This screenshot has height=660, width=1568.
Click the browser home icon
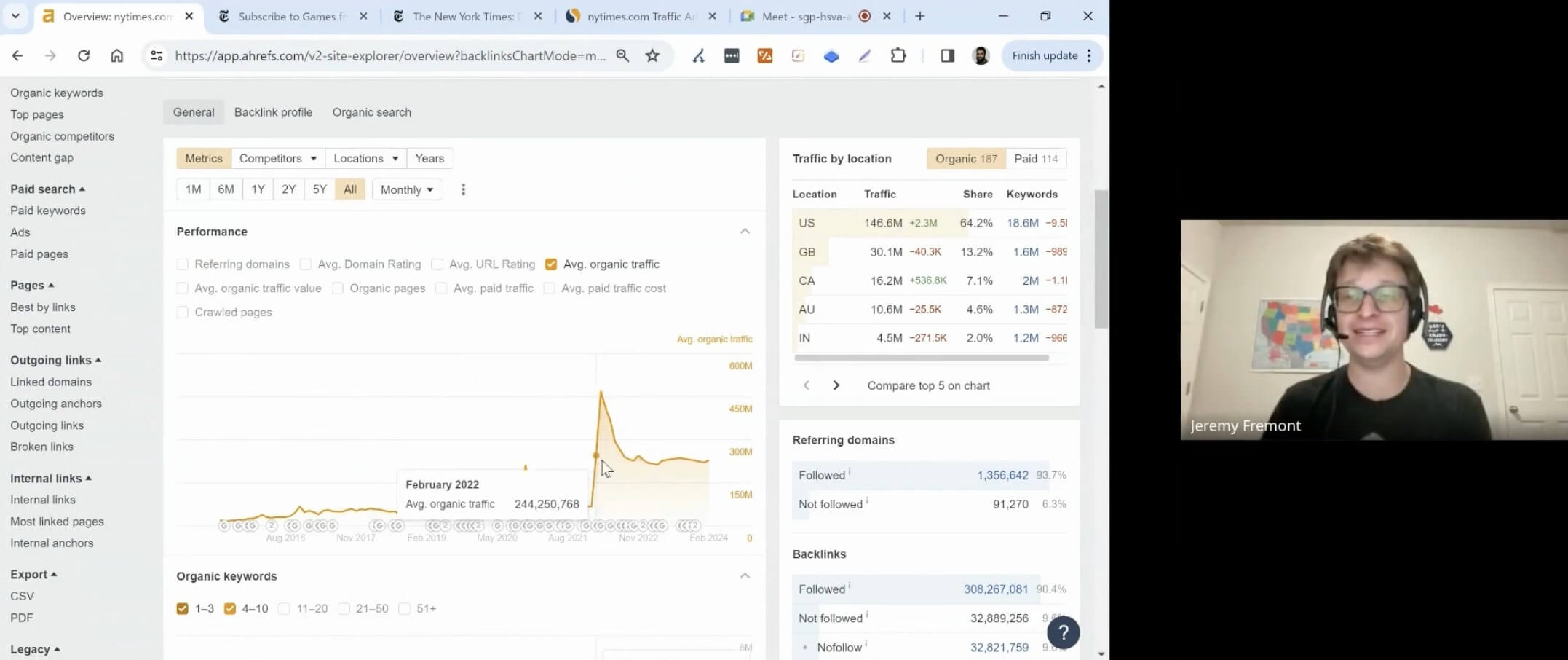(x=117, y=55)
